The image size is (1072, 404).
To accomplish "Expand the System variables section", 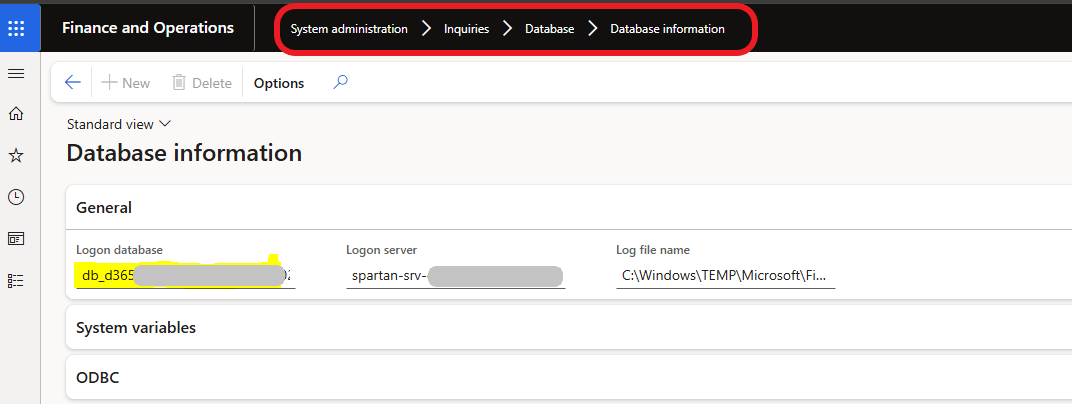I will coord(569,327).
